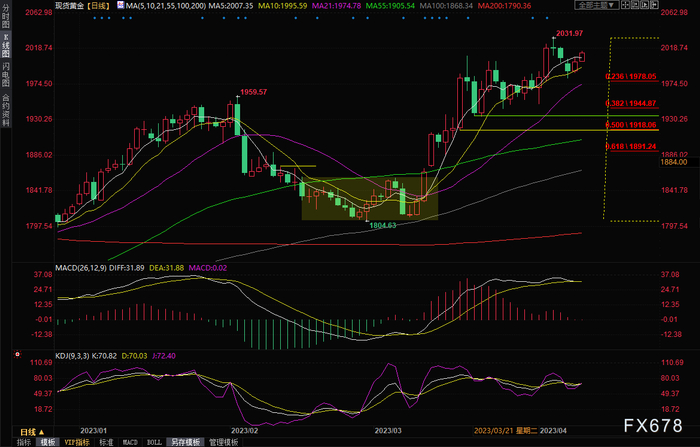Click the chart layout icon next to the crosshair
Viewport: 700px width, 447px height.
tap(635, 5)
